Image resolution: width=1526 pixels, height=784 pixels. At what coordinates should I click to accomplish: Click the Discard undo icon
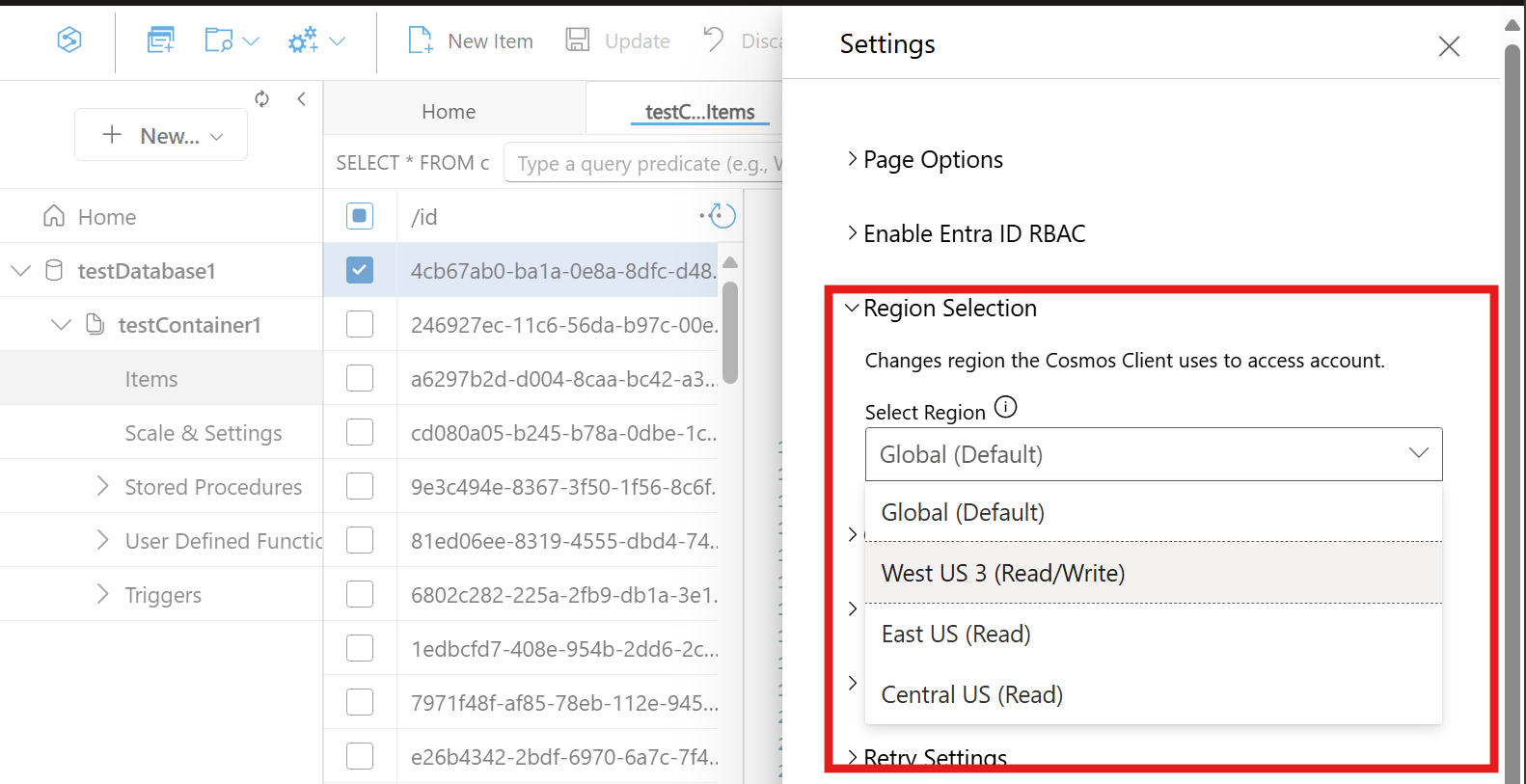coord(714,40)
